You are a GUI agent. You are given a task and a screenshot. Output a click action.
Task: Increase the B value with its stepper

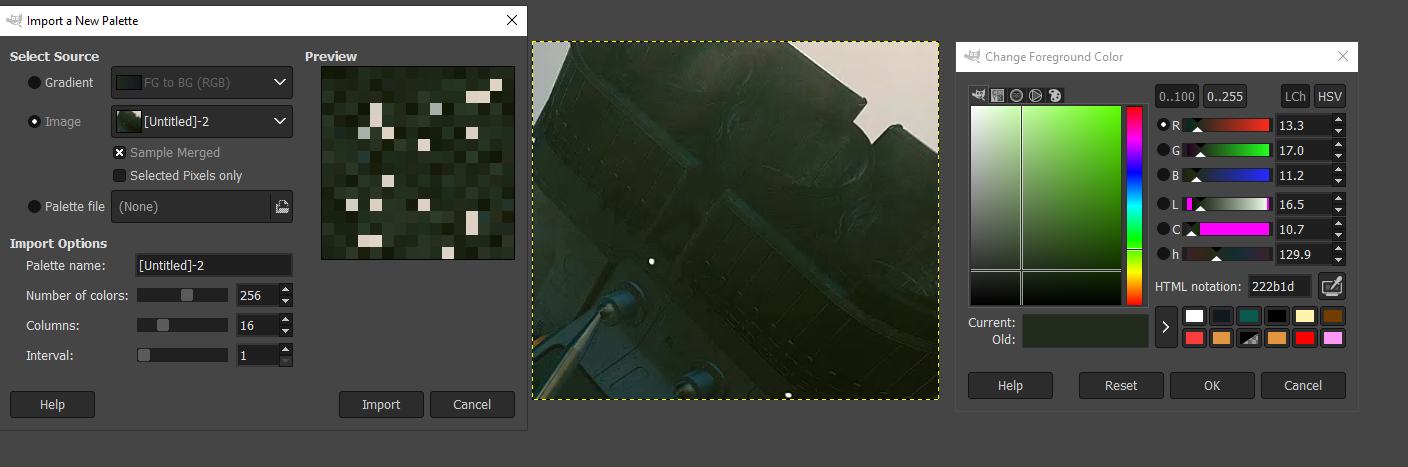(1339, 170)
